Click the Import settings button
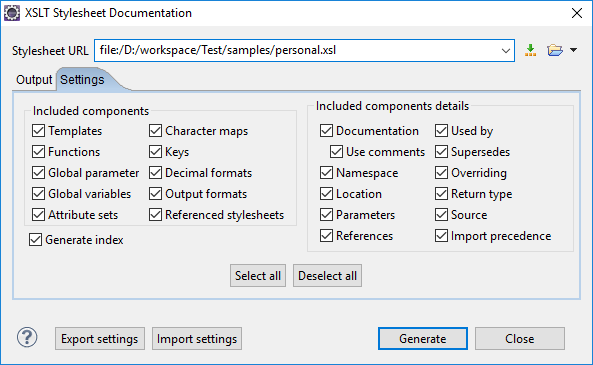The width and height of the screenshot is (593, 365). tap(197, 339)
